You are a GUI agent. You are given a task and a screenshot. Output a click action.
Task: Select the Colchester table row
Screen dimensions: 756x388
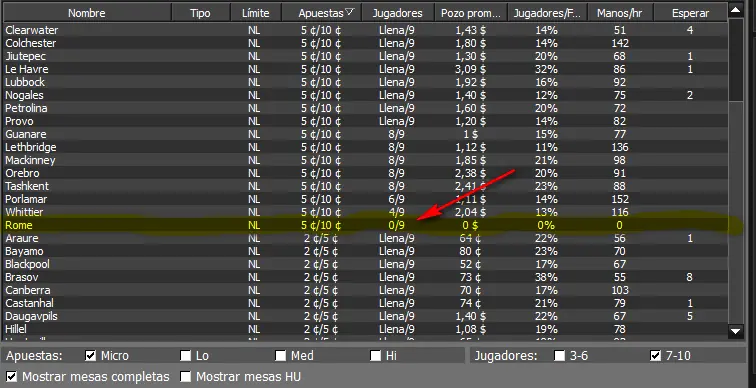click(365, 43)
